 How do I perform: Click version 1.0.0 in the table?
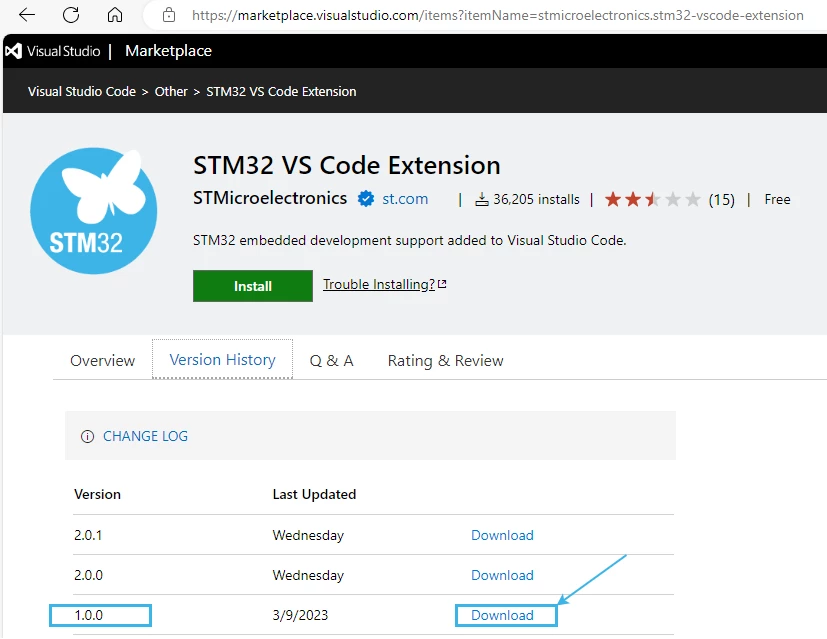coord(89,615)
